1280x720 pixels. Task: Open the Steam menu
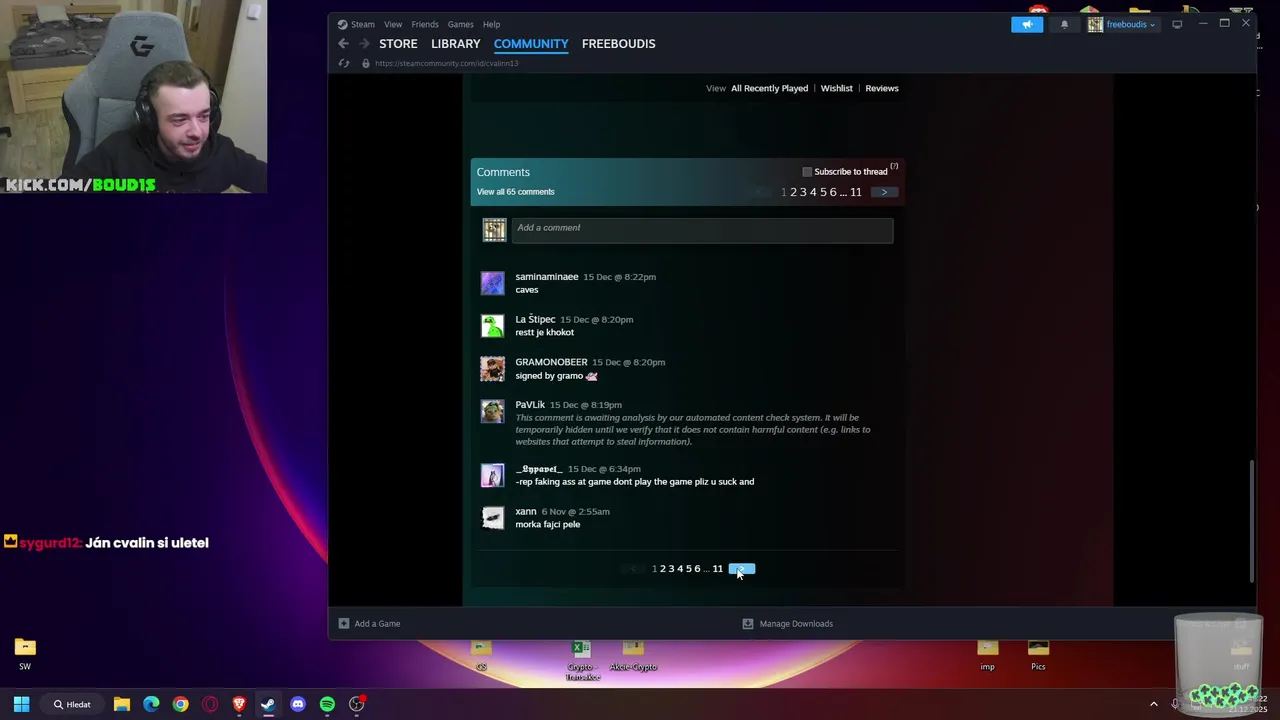363,24
